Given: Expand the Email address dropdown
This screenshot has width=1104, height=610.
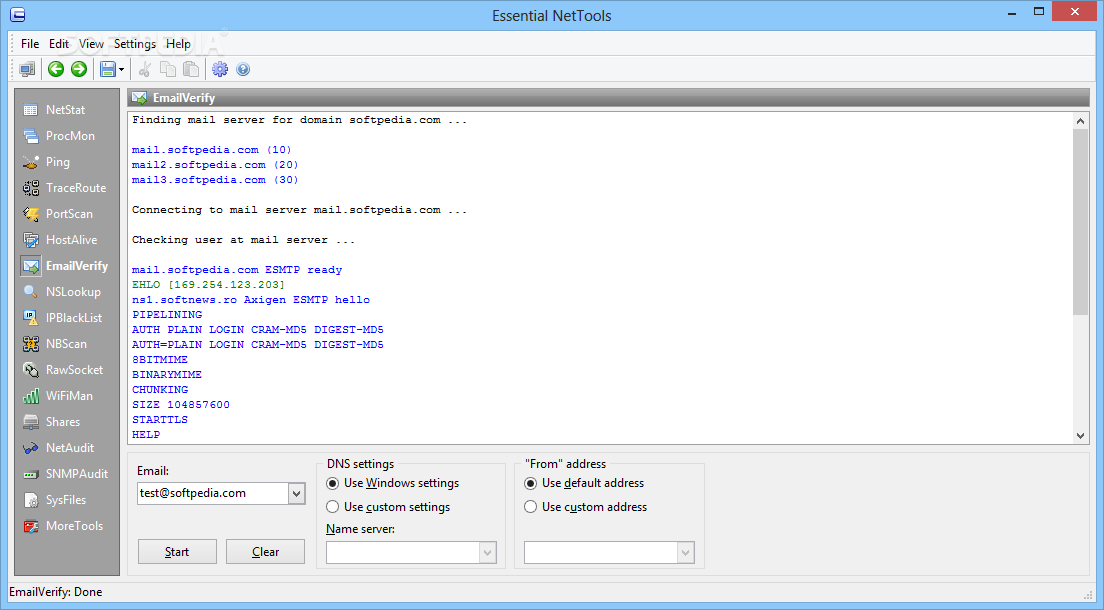Looking at the screenshot, I should [296, 494].
